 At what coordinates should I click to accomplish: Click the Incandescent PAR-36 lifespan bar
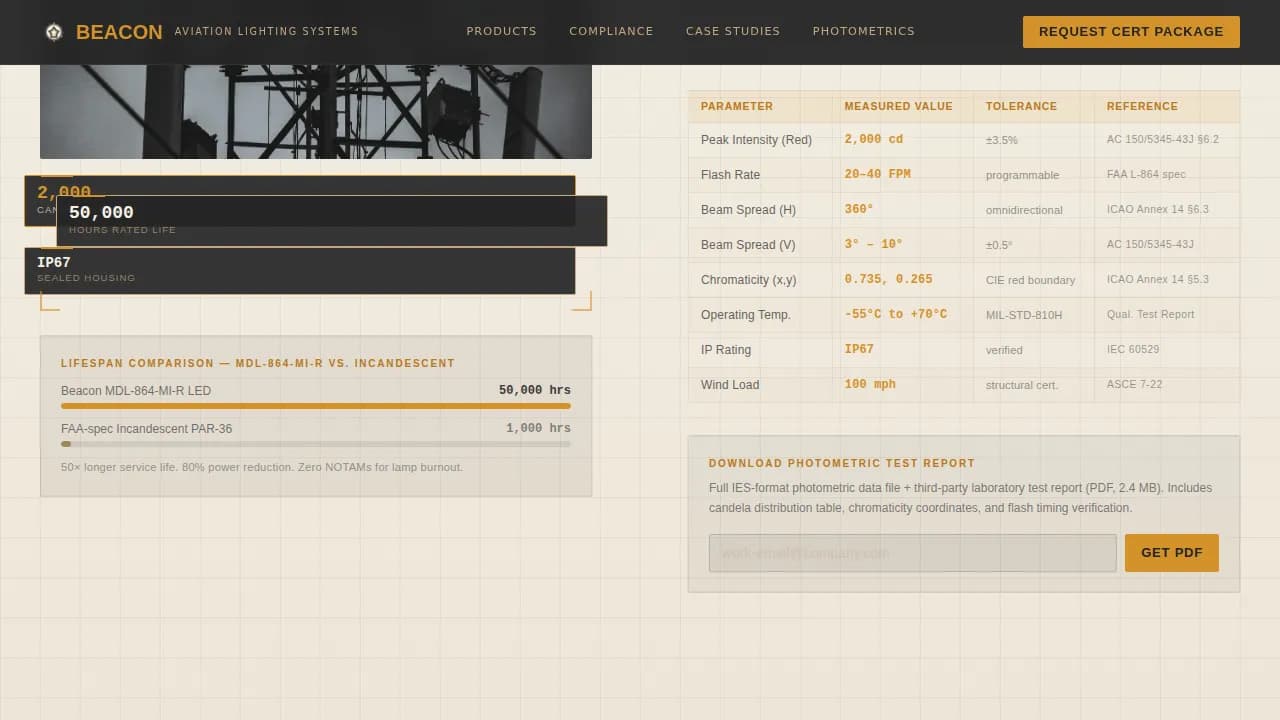[x=316, y=443]
